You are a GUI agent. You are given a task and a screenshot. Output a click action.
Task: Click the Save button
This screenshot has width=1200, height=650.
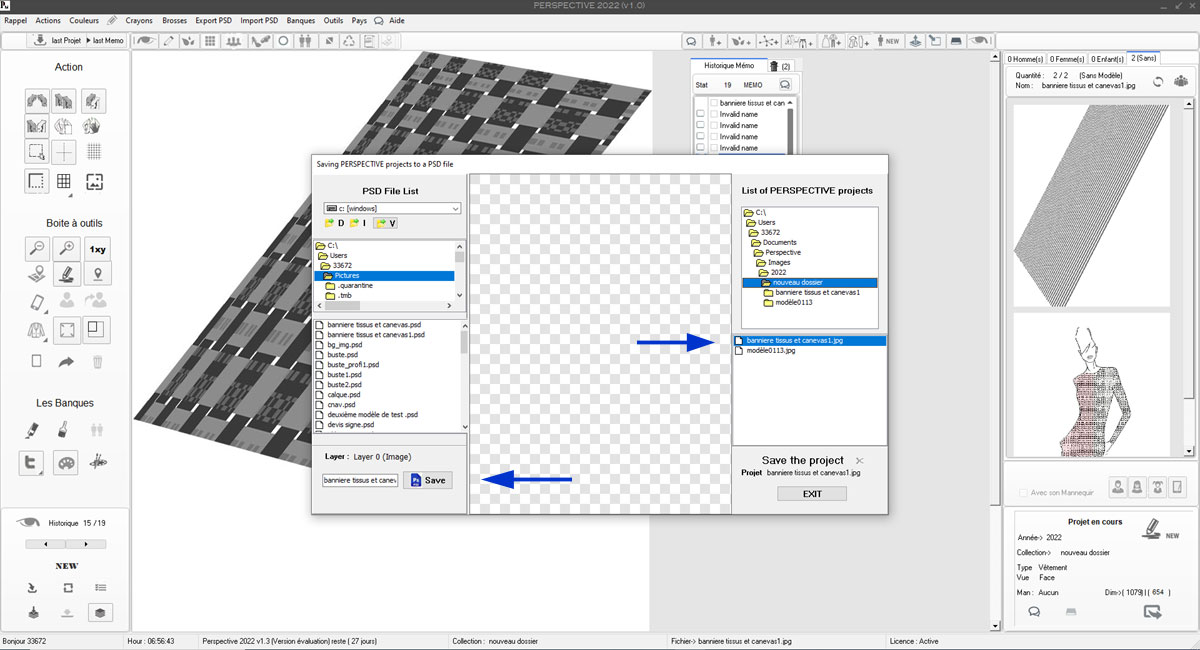coord(428,480)
